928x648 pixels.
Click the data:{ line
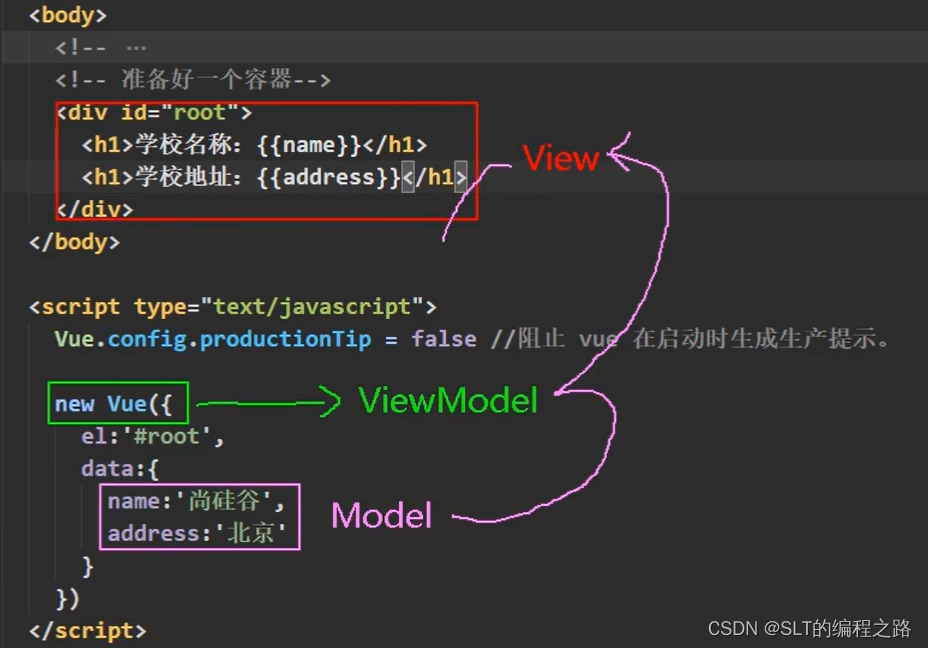point(120,469)
